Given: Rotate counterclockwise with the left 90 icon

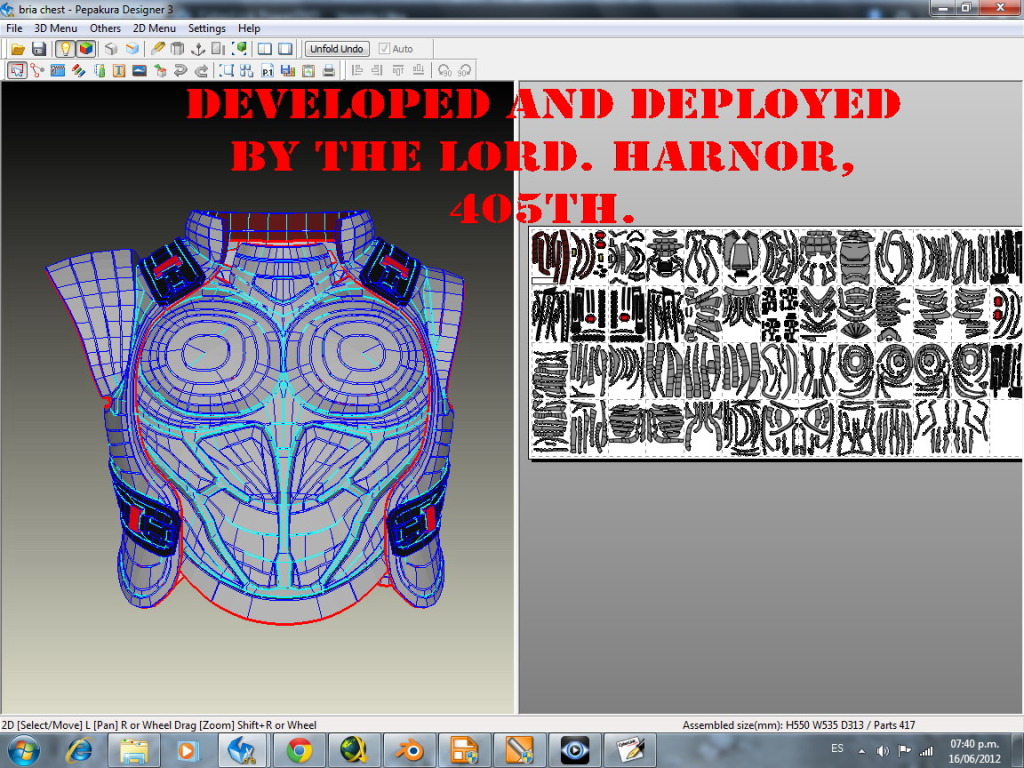Looking at the screenshot, I should click(x=444, y=71).
